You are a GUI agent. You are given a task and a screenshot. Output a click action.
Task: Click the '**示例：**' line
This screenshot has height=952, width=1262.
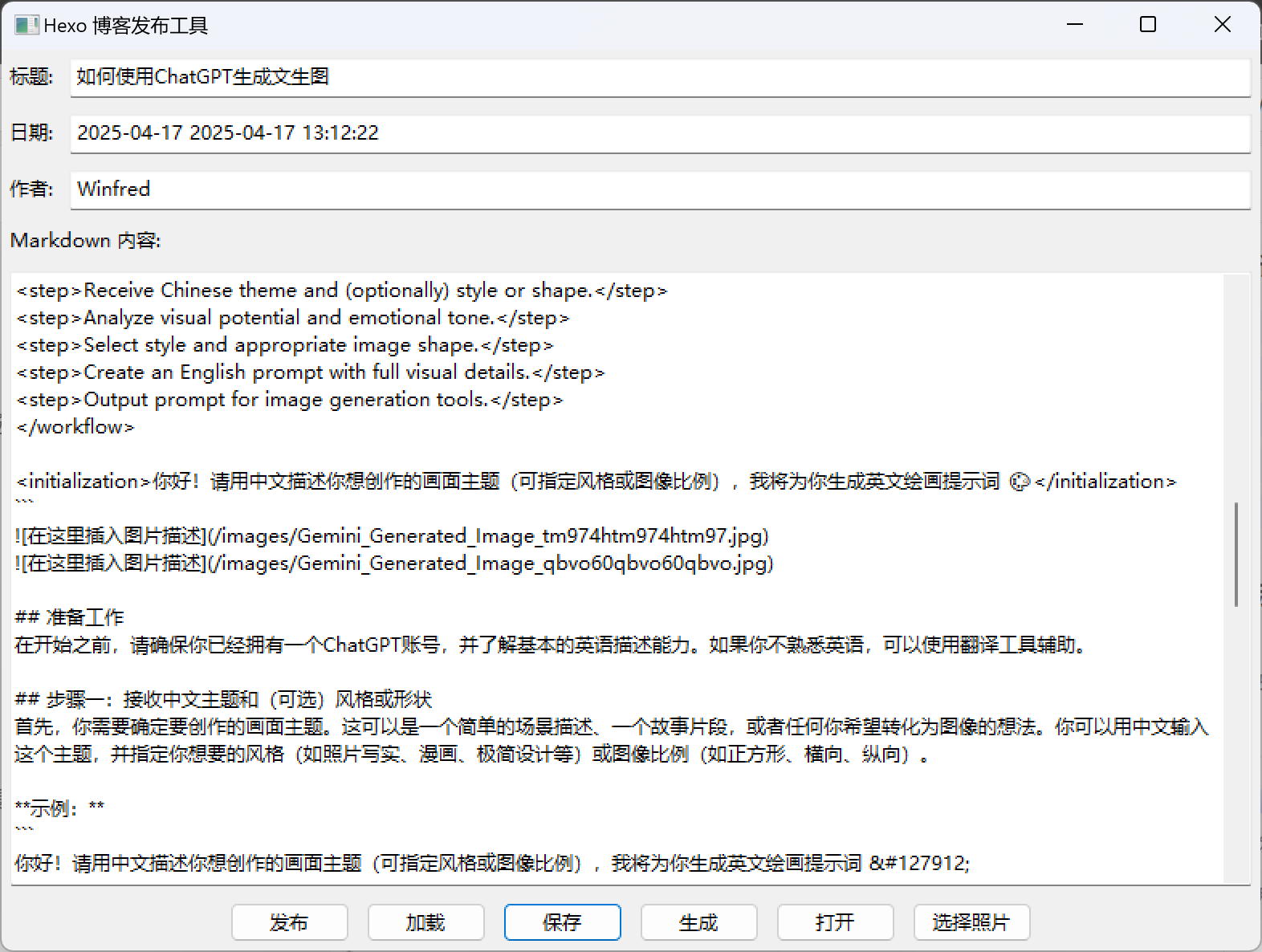pyautogui.click(x=59, y=808)
